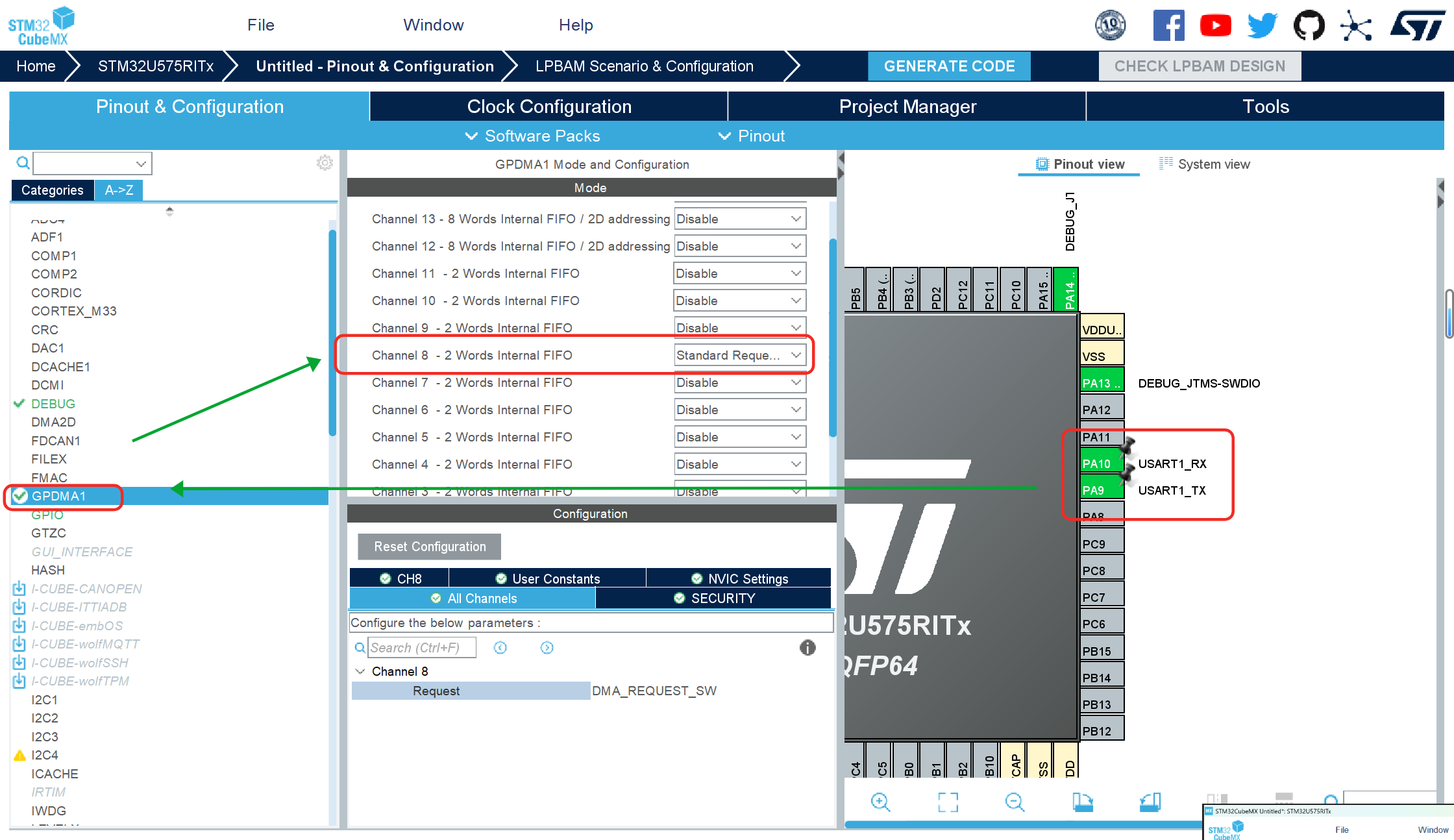The image size is (1454, 840).
Task: Fit the chip to the view
Action: (x=948, y=802)
